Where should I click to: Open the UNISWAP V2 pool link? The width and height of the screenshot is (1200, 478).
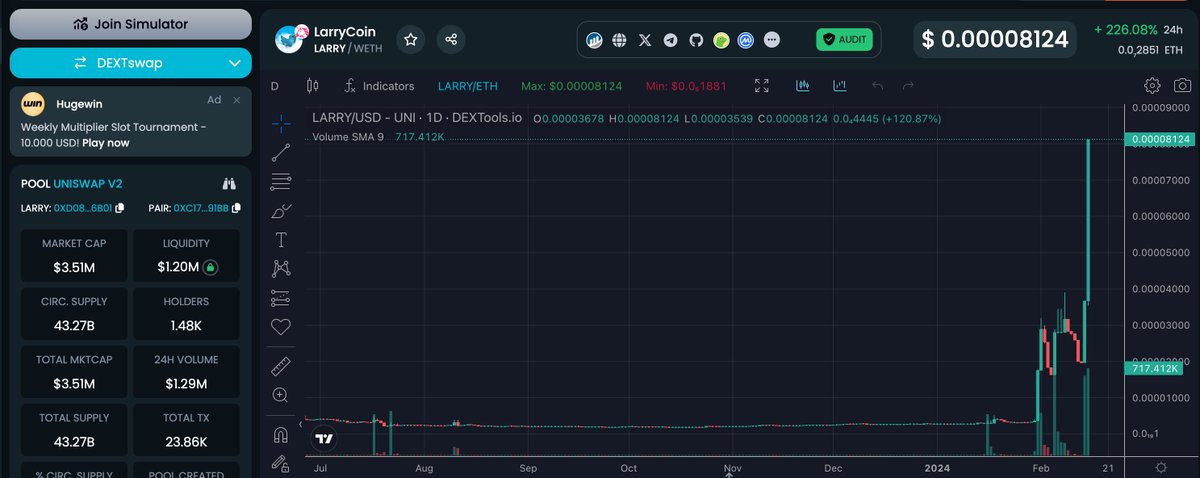click(88, 184)
